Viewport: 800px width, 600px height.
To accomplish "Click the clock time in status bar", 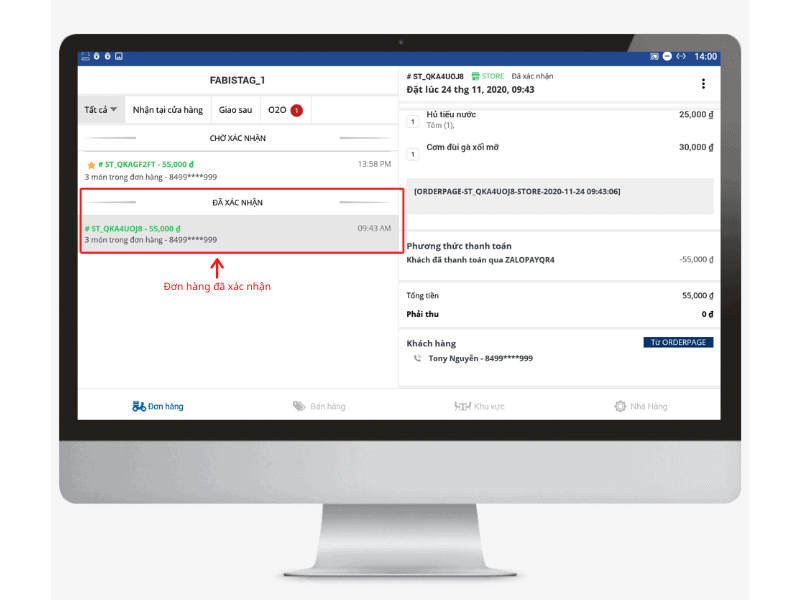I will click(x=705, y=57).
